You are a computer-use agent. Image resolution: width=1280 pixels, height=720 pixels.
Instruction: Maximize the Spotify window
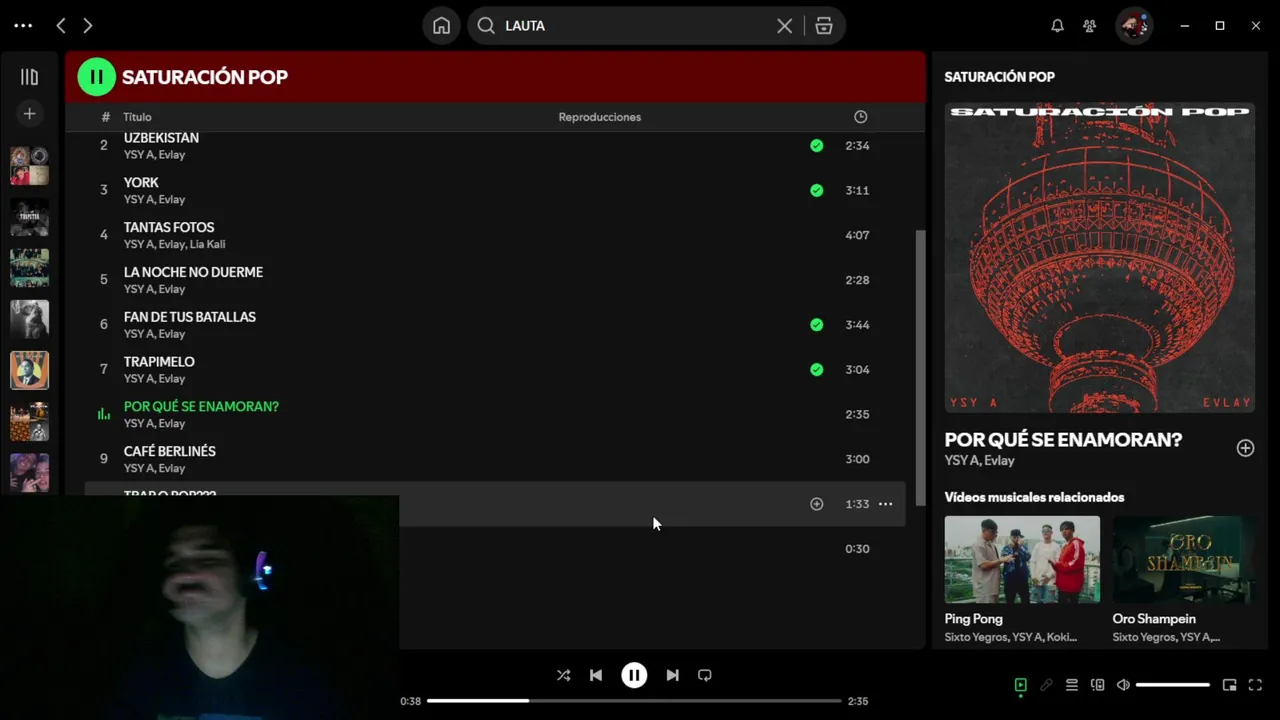[1220, 26]
